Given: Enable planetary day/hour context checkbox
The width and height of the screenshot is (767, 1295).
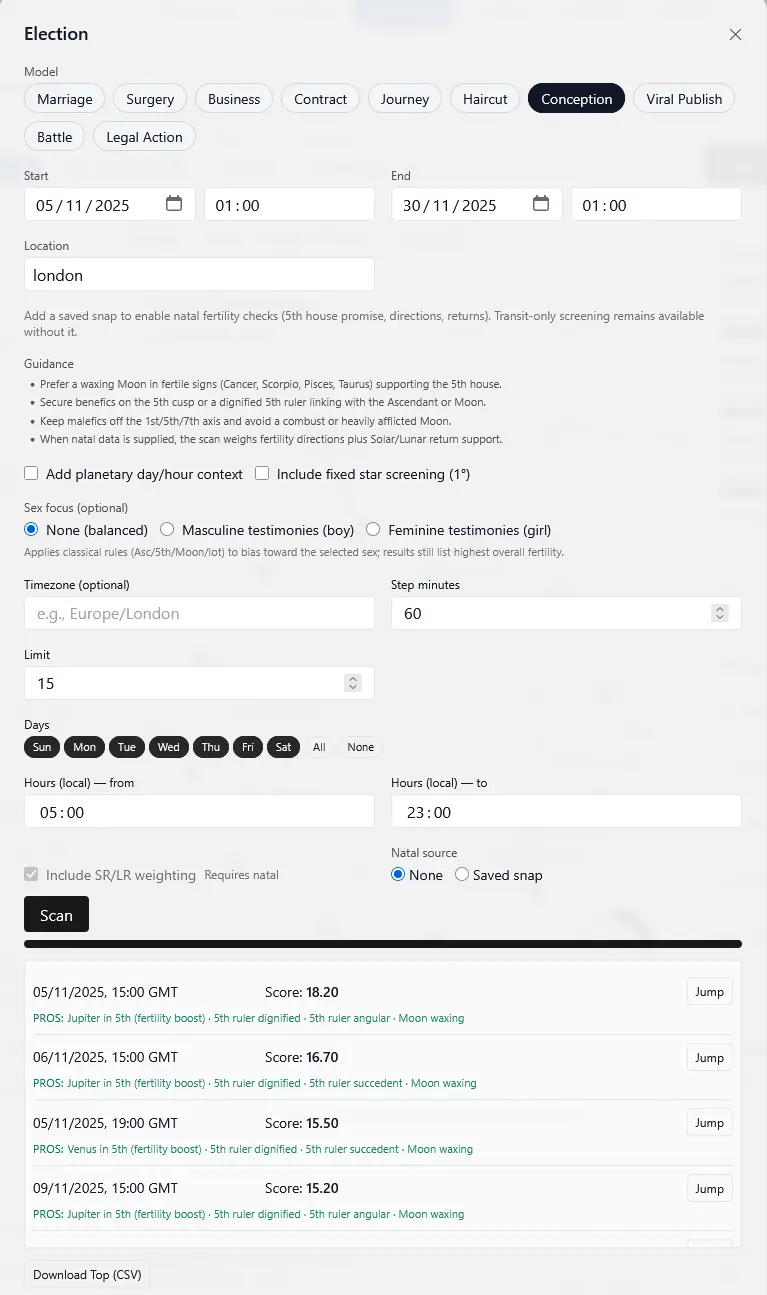Looking at the screenshot, I should (x=32, y=474).
